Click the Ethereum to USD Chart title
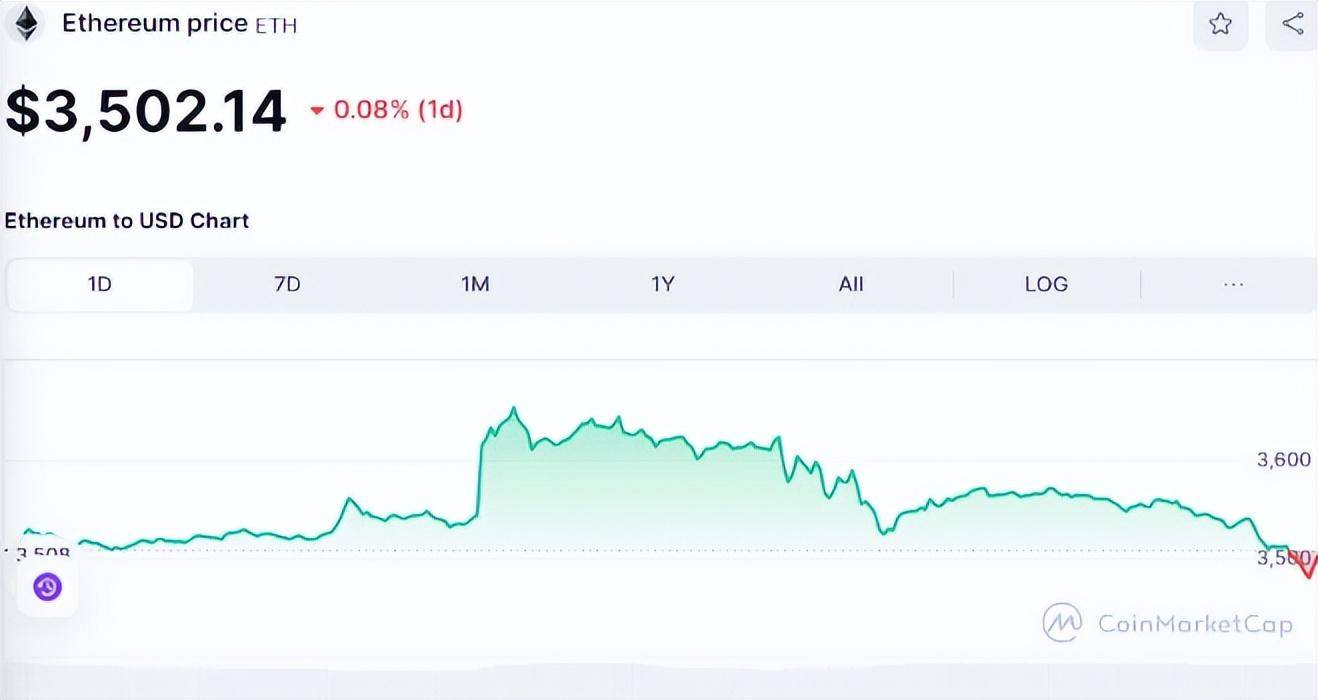The height and width of the screenshot is (700, 1318). 127,220
